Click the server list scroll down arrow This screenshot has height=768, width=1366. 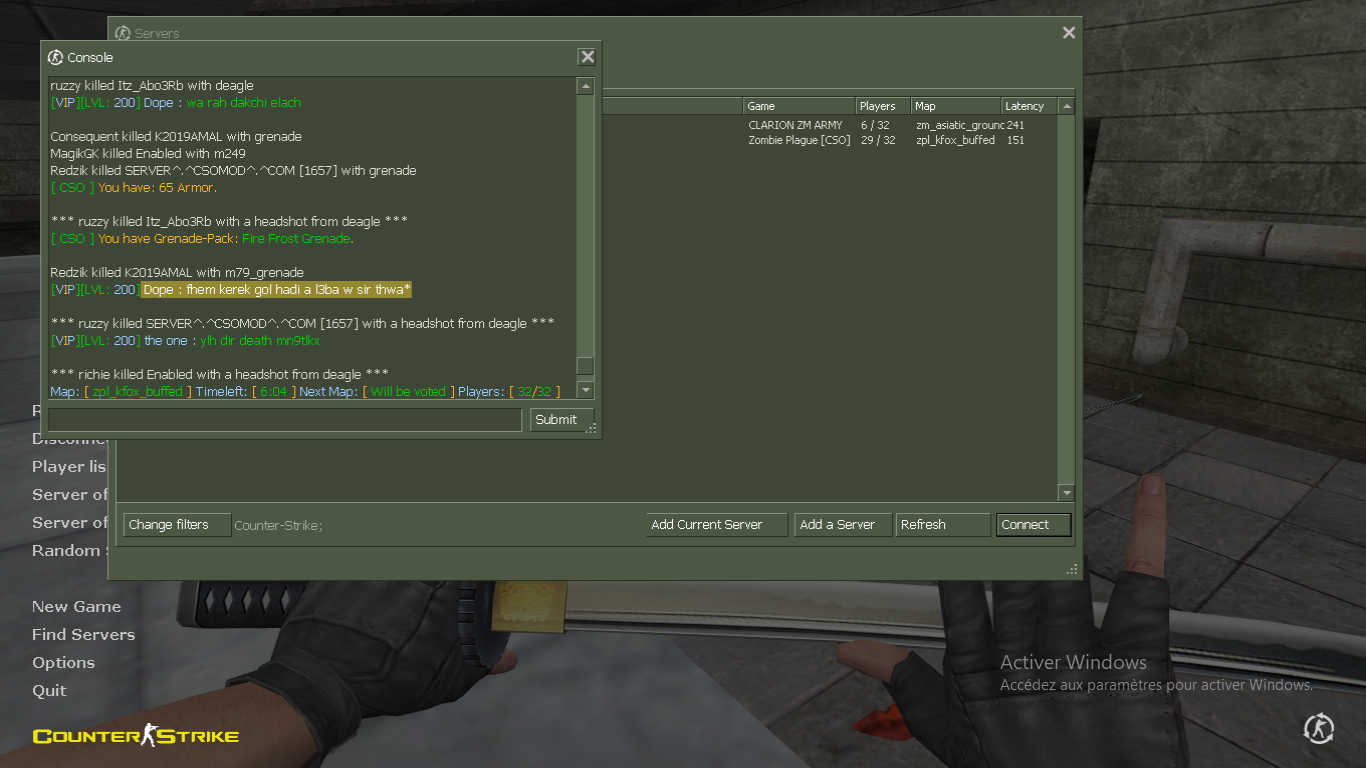[x=1066, y=493]
